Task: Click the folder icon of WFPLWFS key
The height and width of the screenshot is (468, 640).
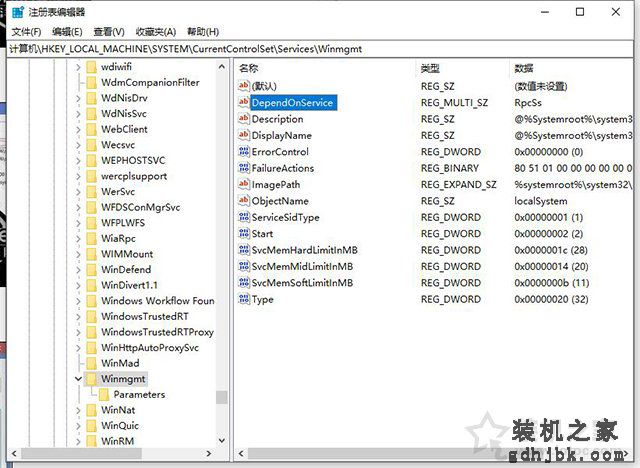Action: tap(91, 223)
